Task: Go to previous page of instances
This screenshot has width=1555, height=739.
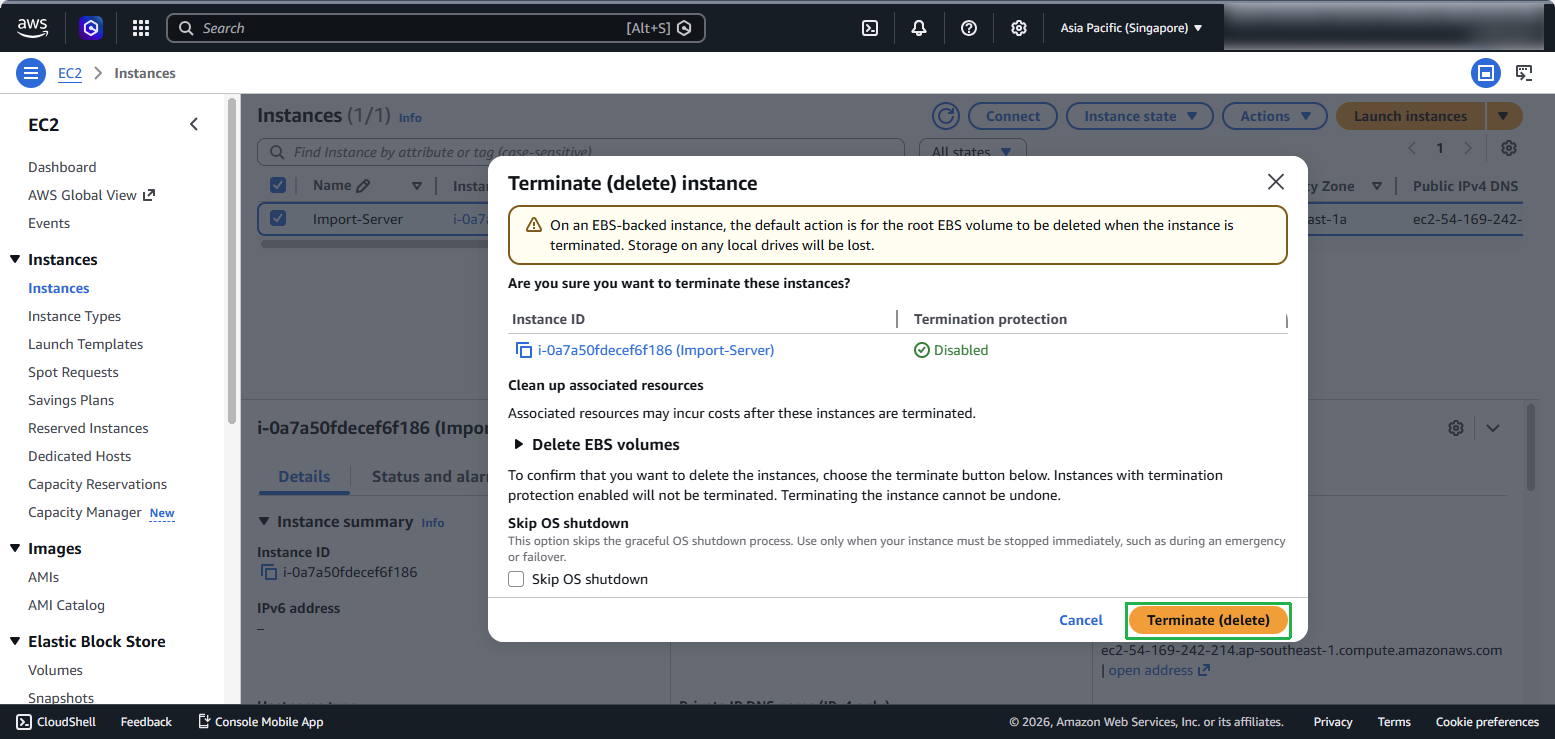Action: pyautogui.click(x=1412, y=148)
